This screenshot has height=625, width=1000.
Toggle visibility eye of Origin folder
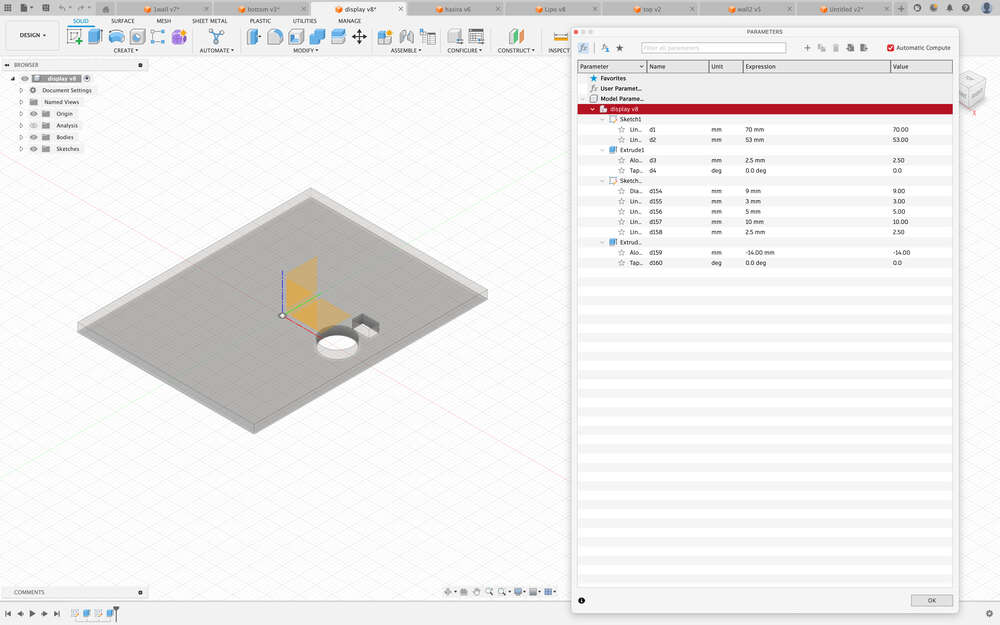pos(34,114)
